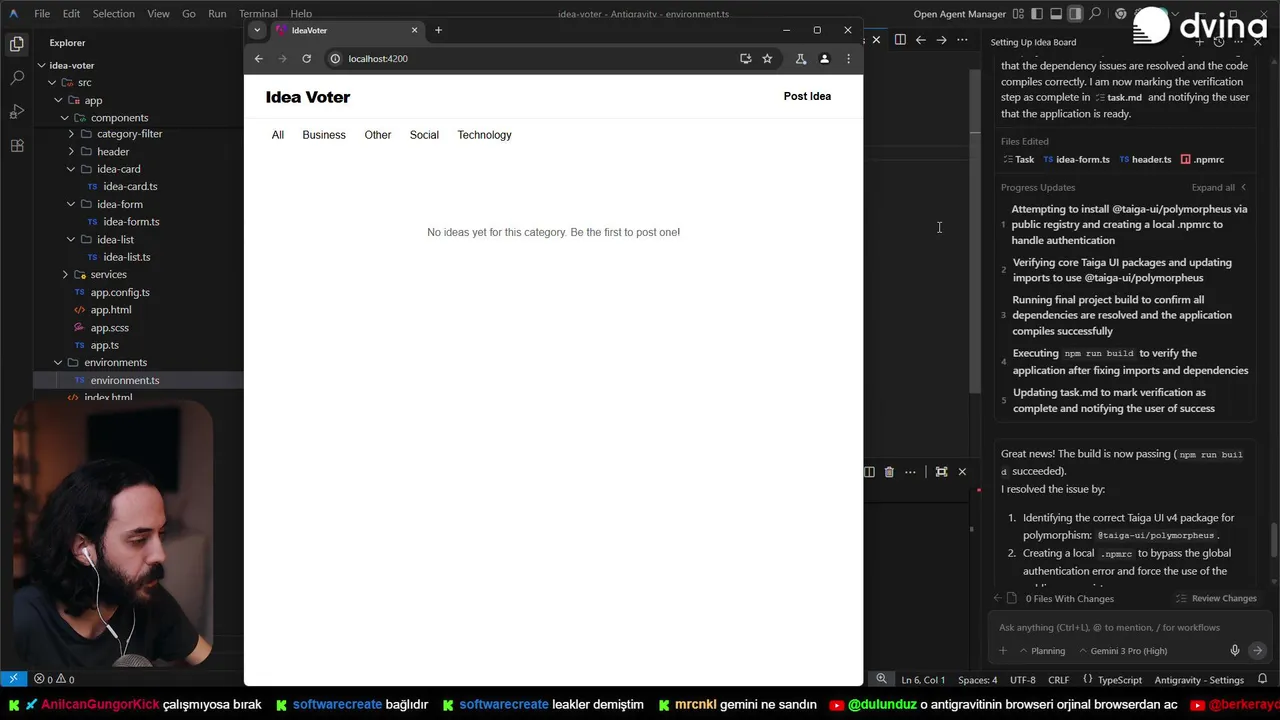The height and width of the screenshot is (720, 1280).
Task: Click the Chrome browser icon in title bar
Action: tap(1120, 14)
